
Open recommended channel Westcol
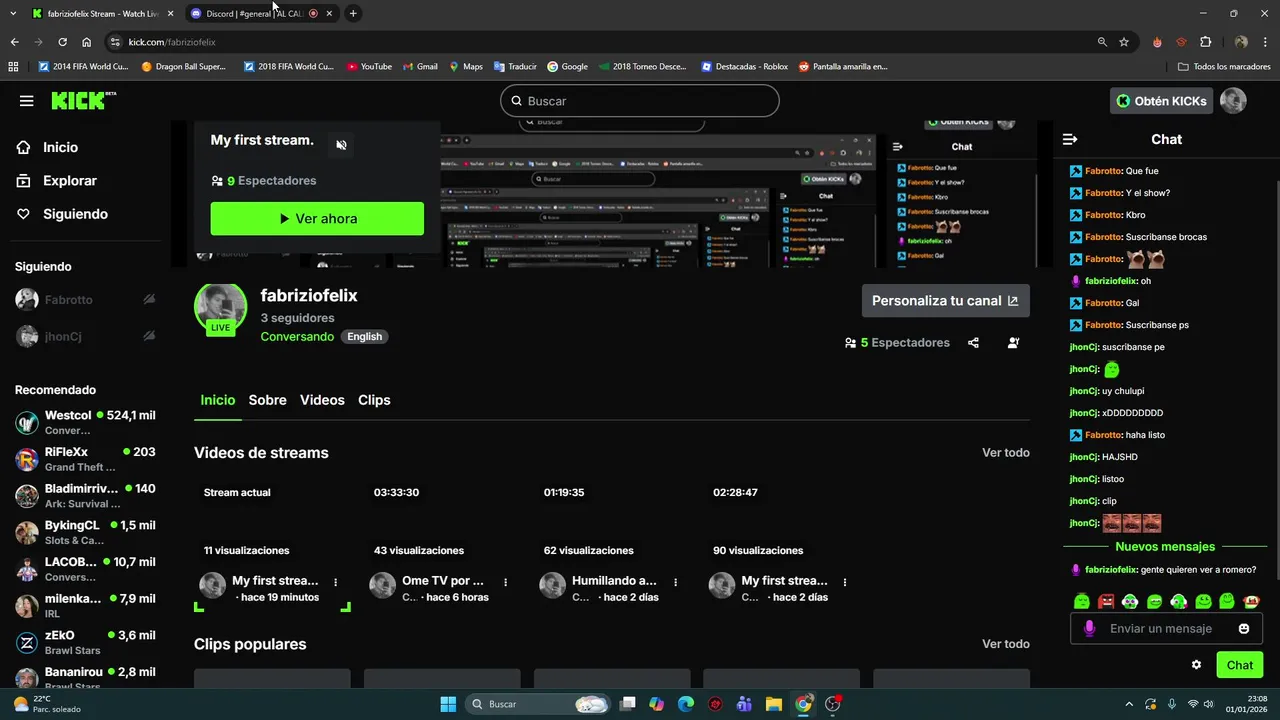pyautogui.click(x=85, y=422)
